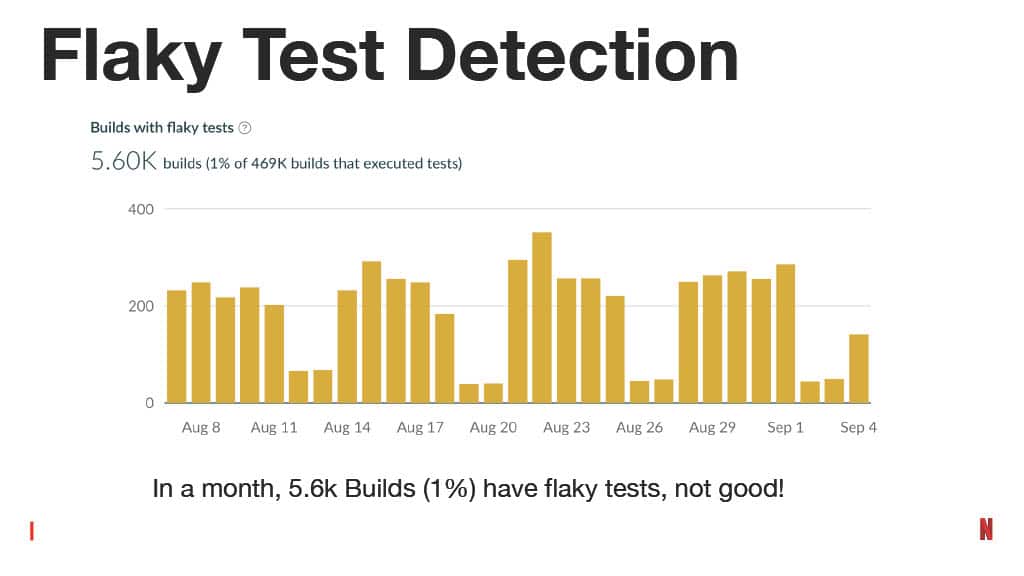The width and height of the screenshot is (1024, 576).
Task: Click the Aug 26 axis label
Action: (x=640, y=427)
